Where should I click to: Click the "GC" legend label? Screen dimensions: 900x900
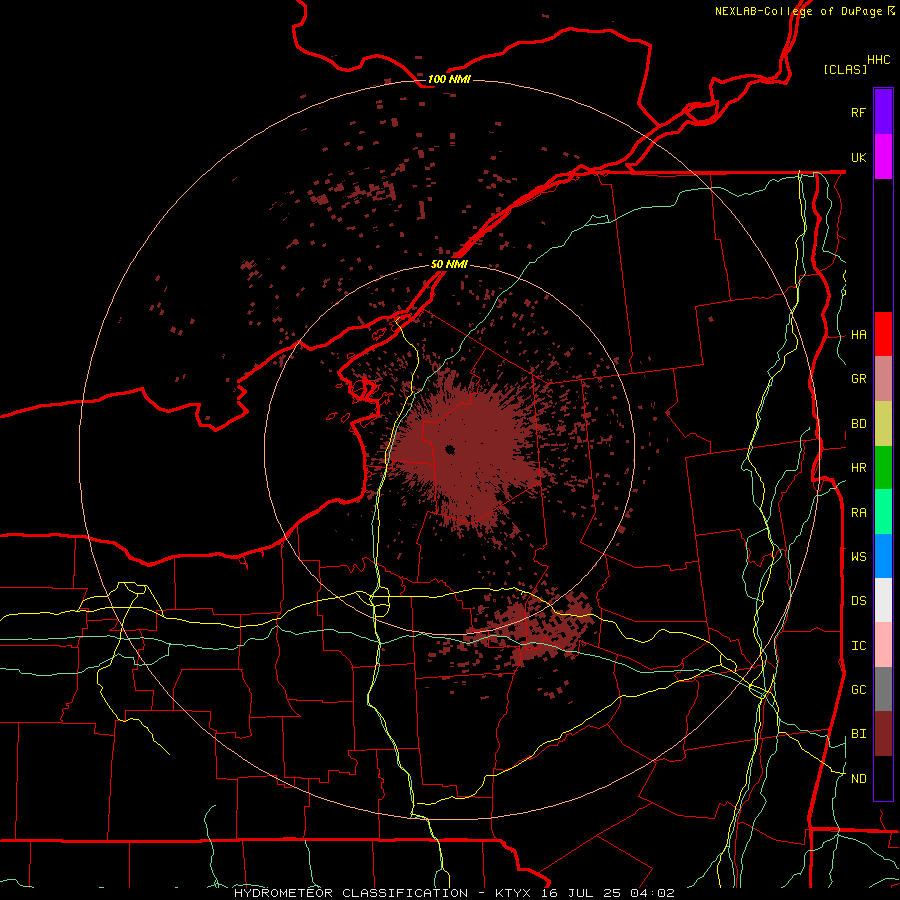[x=858, y=689]
